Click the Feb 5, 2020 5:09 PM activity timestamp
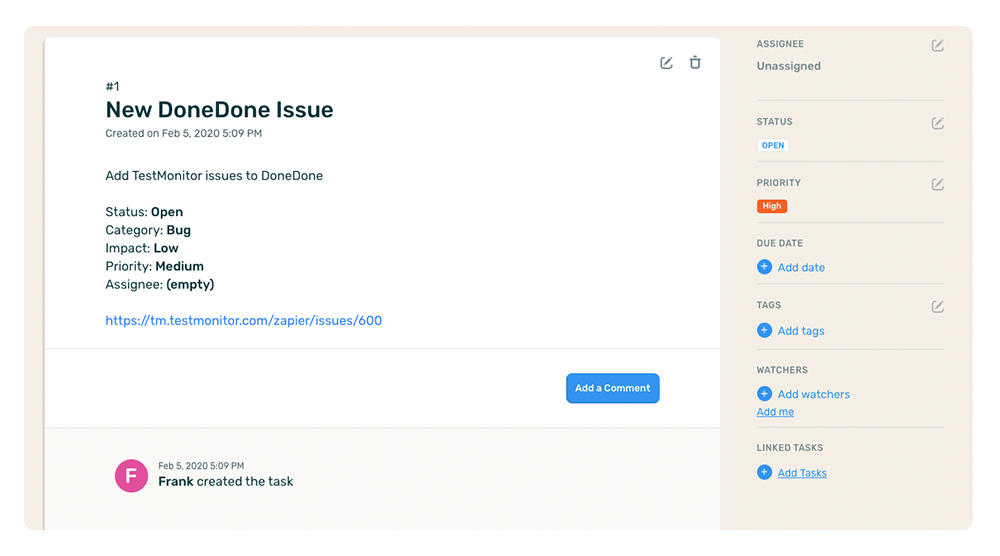Image resolution: width=1000 pixels, height=556 pixels. point(201,466)
